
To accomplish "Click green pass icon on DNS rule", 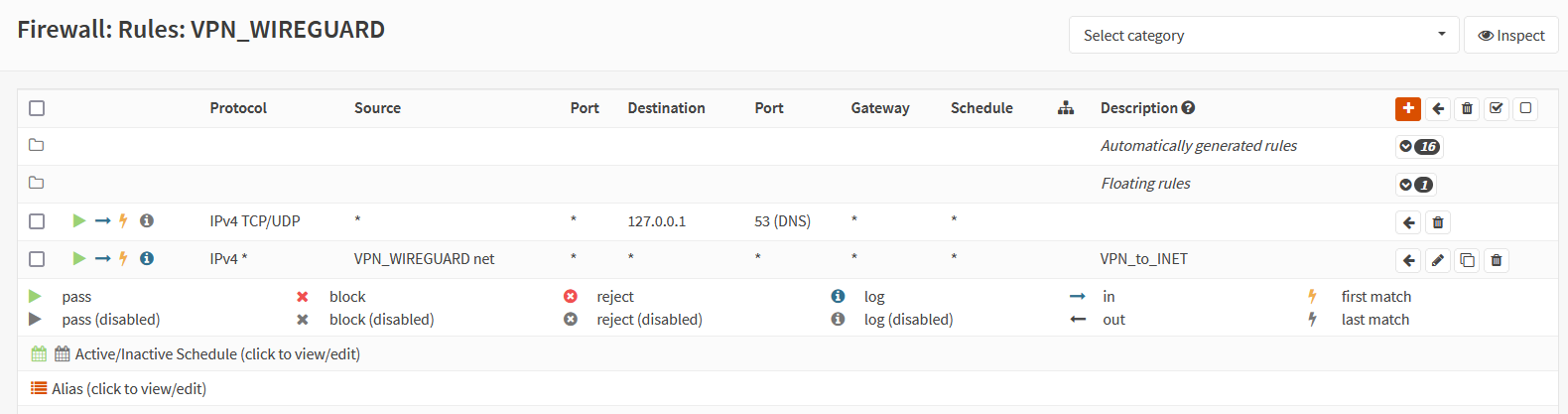I will pos(79,220).
